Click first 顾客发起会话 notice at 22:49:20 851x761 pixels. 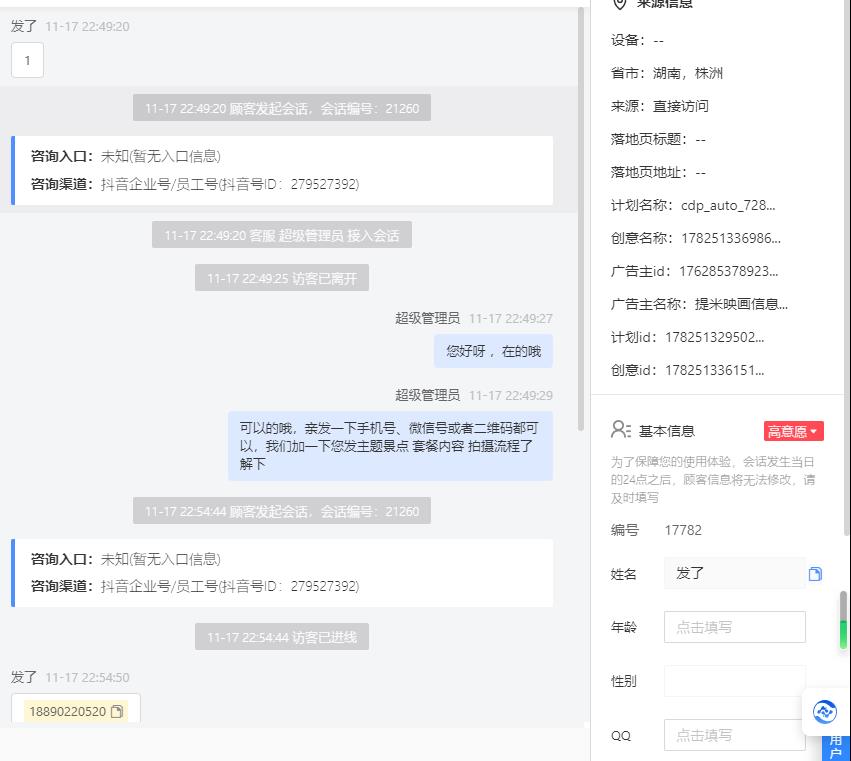coord(282,108)
